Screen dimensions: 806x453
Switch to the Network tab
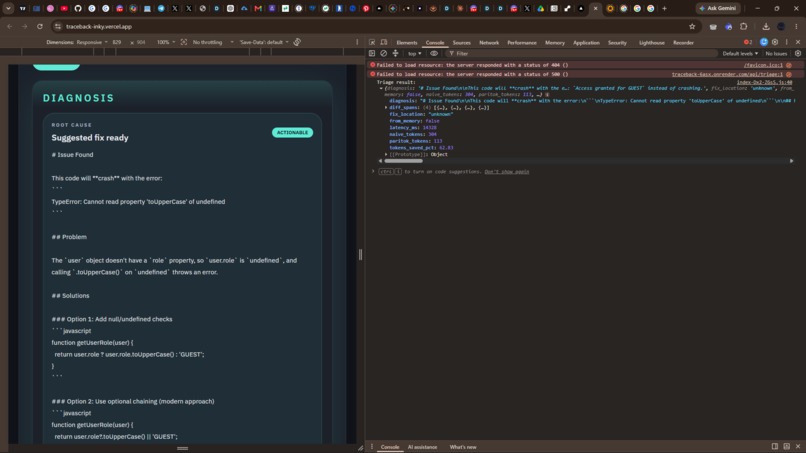(489, 43)
